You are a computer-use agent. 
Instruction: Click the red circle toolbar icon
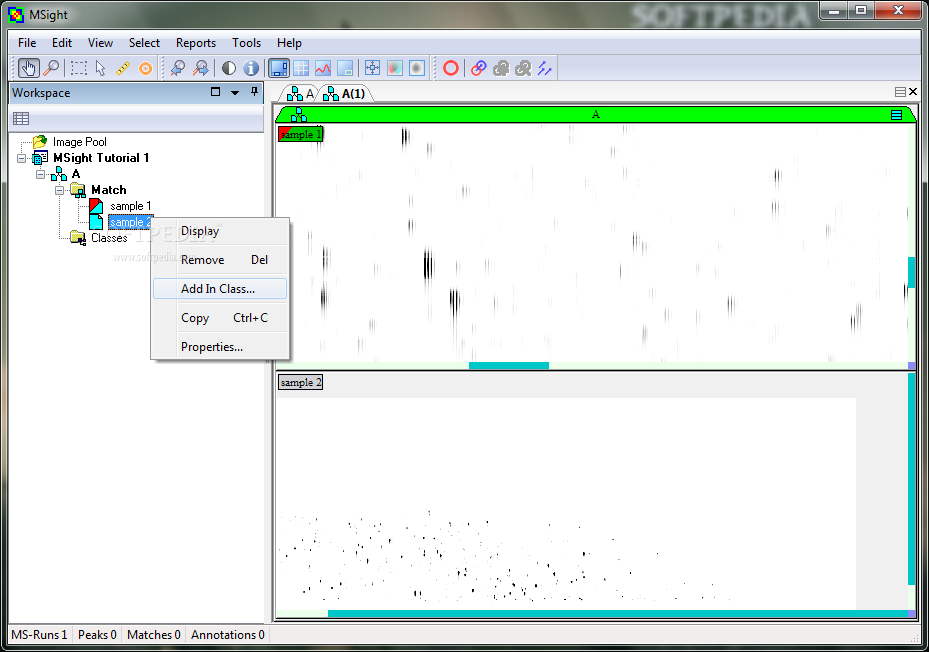(x=451, y=68)
